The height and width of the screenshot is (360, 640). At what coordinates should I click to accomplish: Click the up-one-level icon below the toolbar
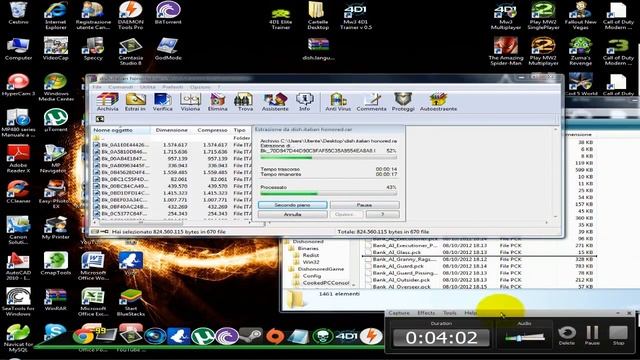tap(100, 119)
